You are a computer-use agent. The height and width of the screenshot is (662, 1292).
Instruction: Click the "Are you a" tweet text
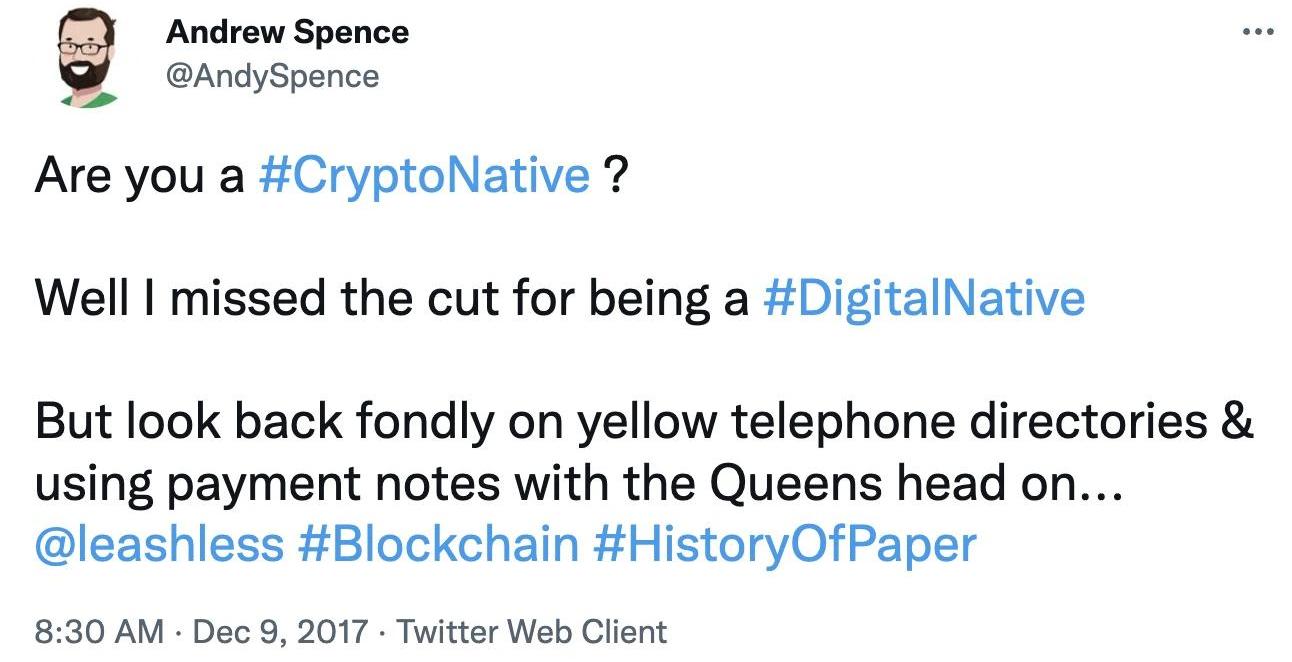coord(140,176)
